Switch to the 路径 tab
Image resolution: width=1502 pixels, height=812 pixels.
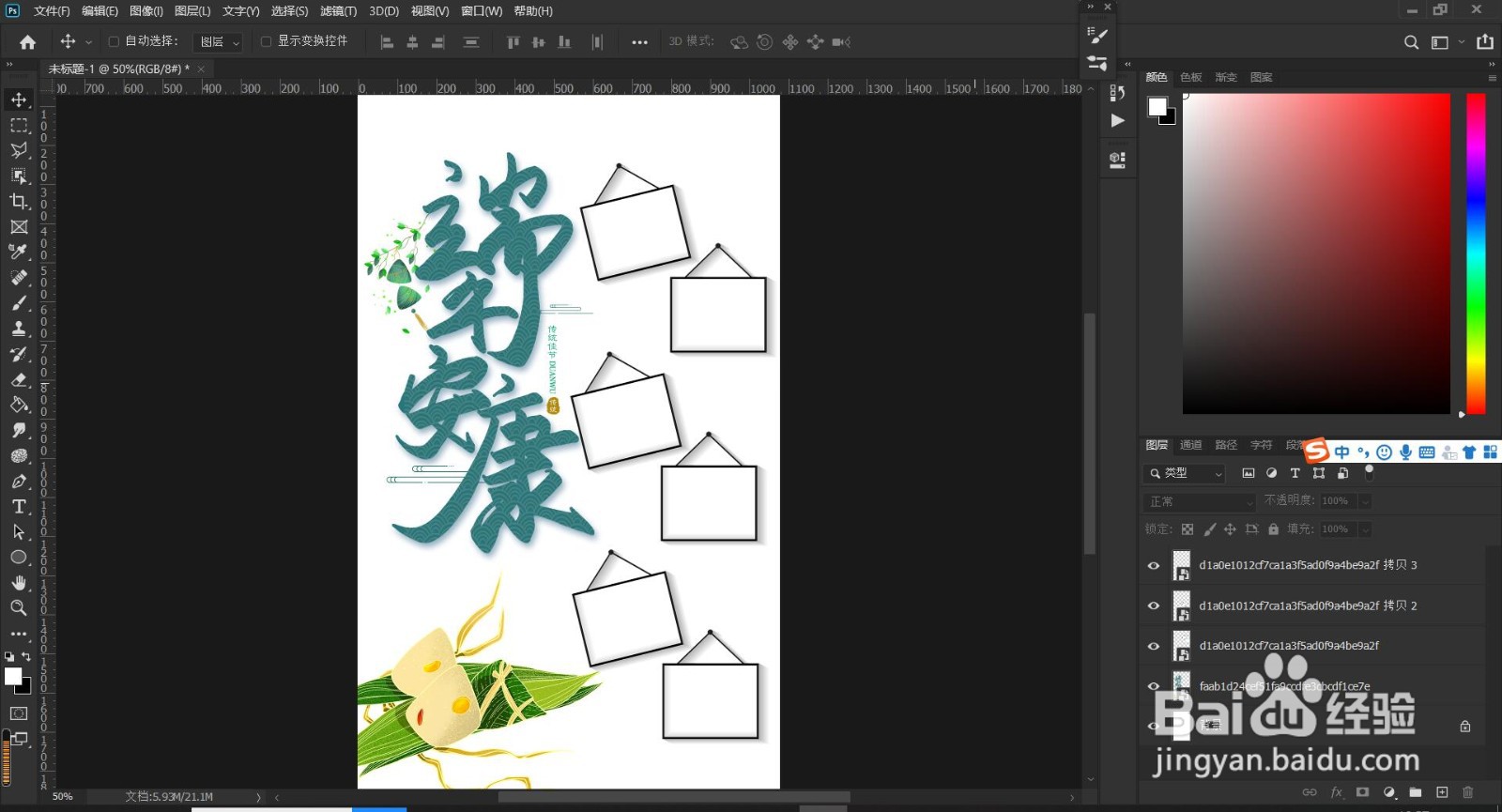1226,445
